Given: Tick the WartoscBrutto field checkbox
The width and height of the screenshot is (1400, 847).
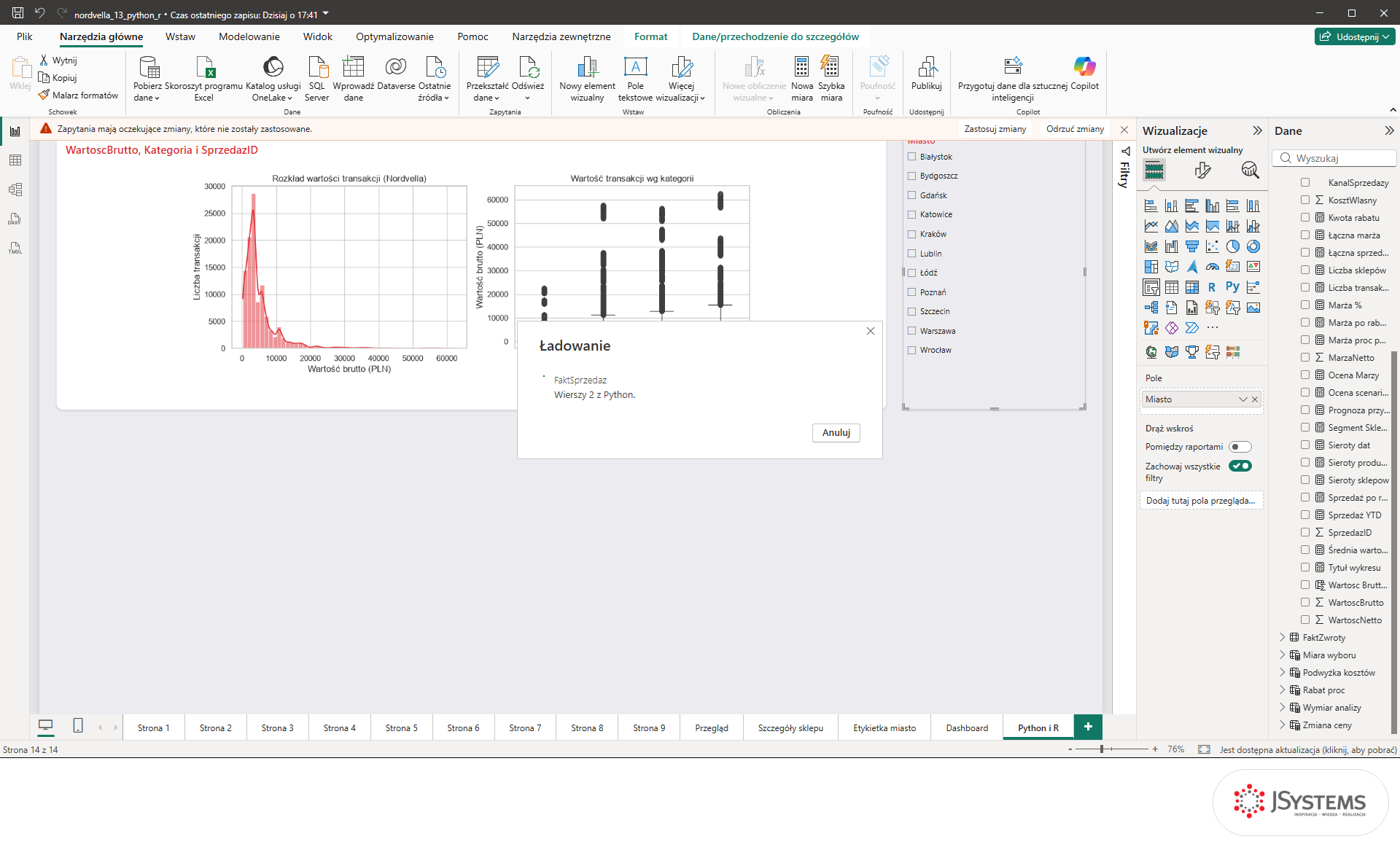Looking at the screenshot, I should click(x=1305, y=603).
